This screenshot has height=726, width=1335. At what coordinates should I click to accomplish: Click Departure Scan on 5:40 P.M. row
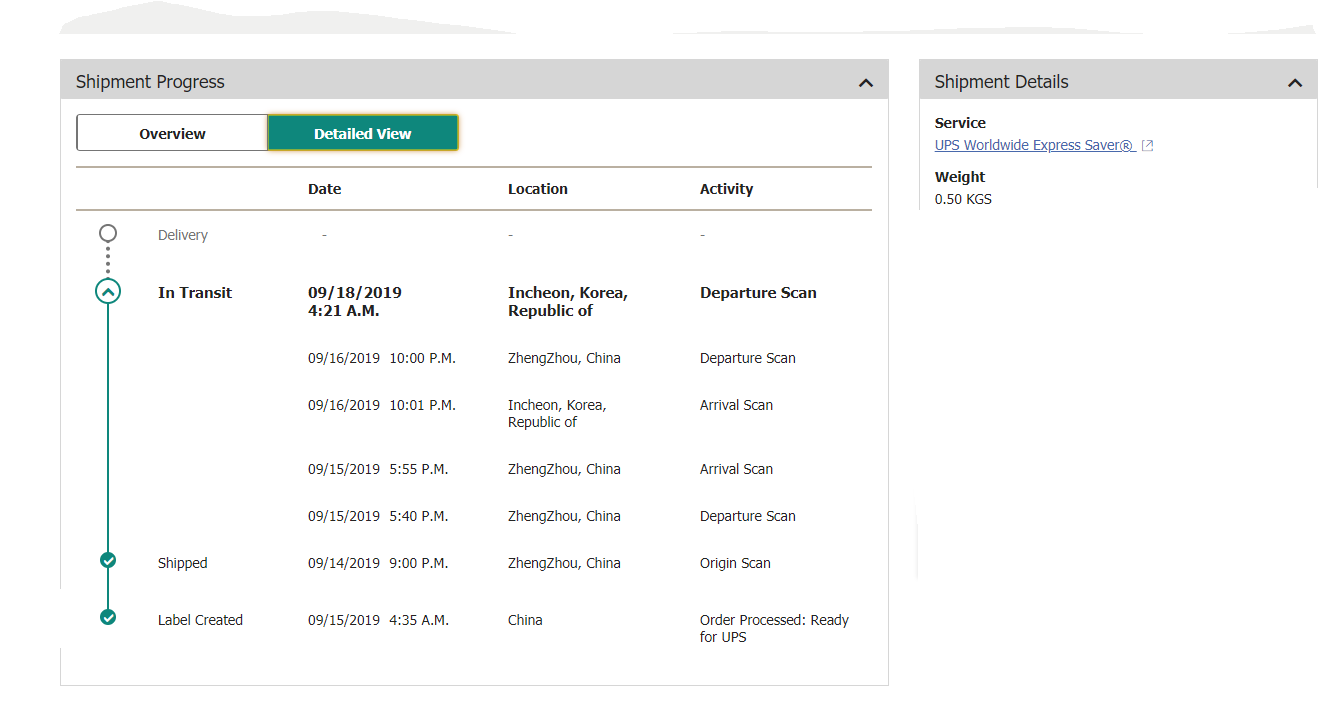tap(748, 516)
